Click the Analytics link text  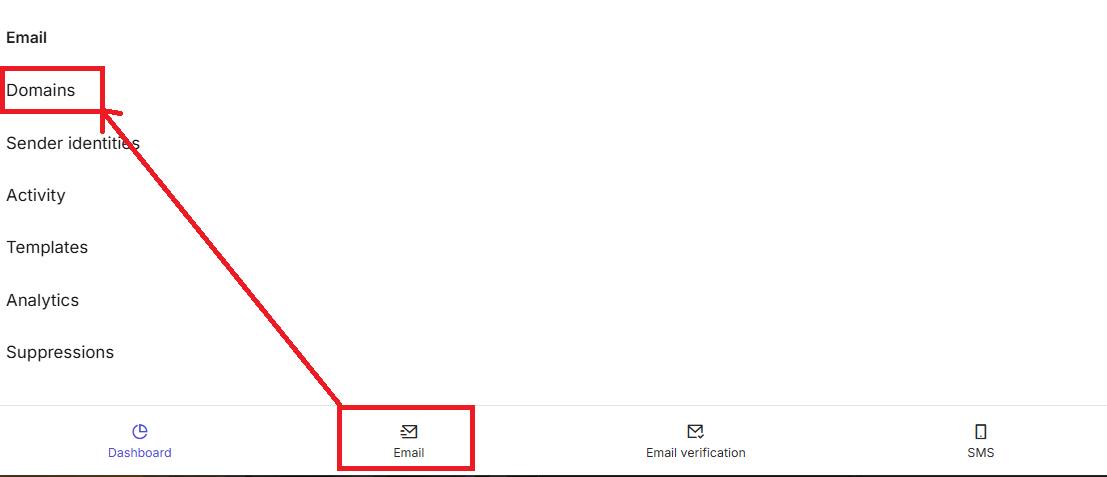(x=42, y=300)
